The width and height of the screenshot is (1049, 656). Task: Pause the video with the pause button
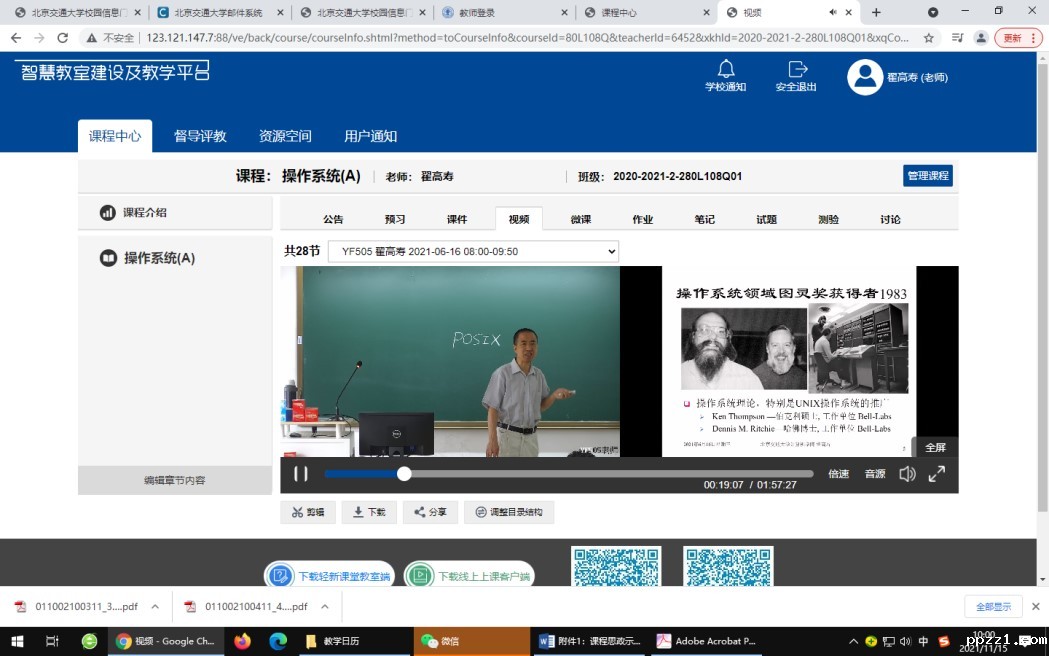coord(301,474)
